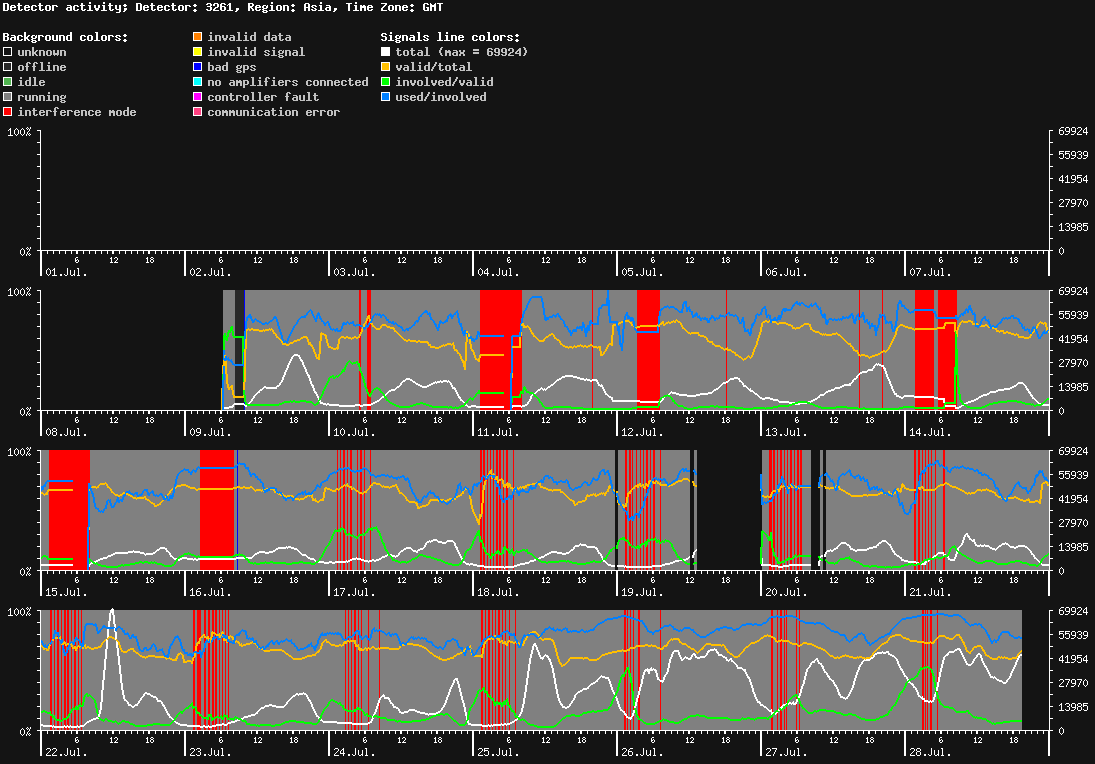Viewport: 1095px width, 764px height.
Task: Click the 'offline' legend swatch
Action: 8,67
